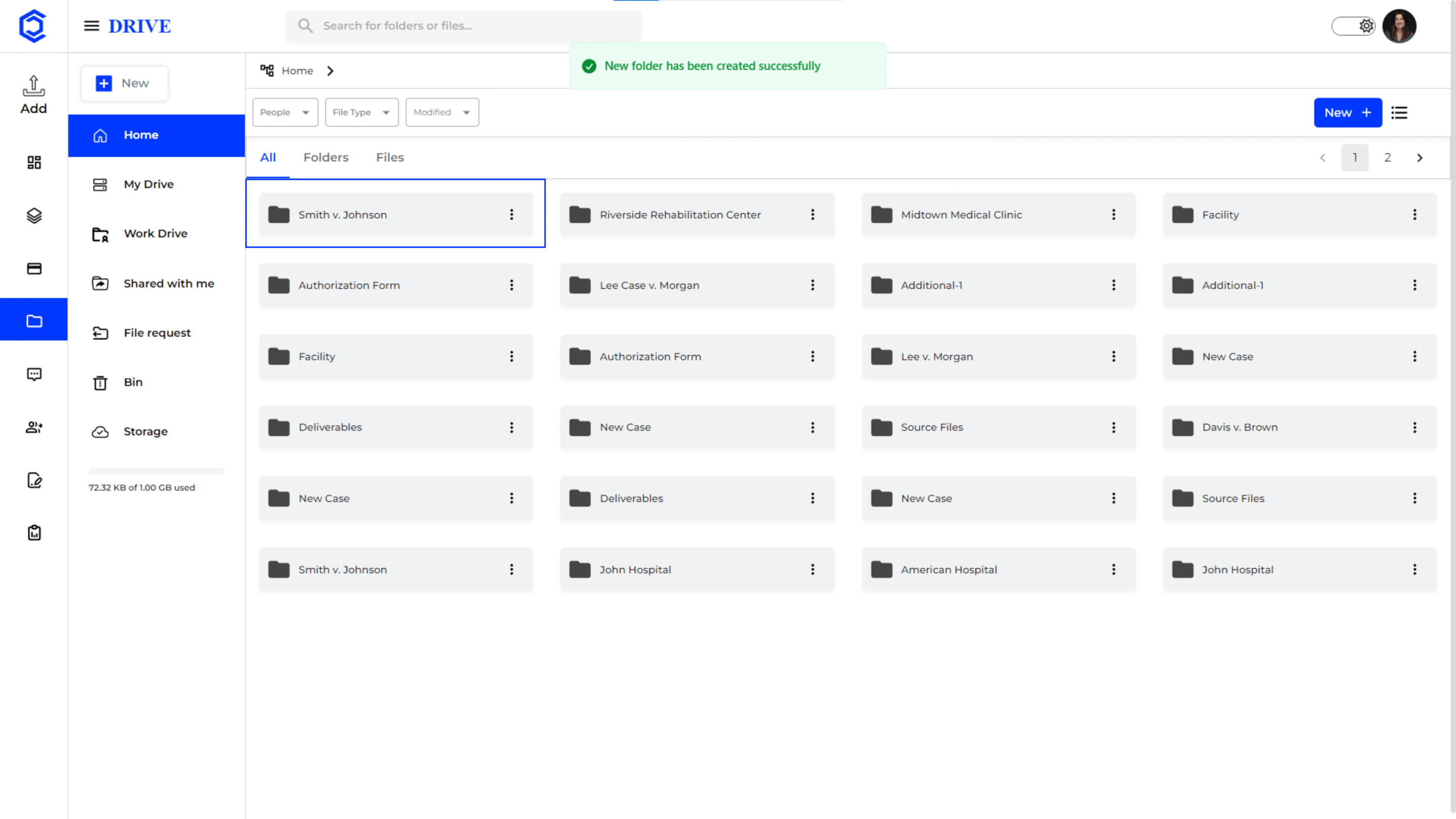
Task: Open the chat message icon in left rail
Action: [x=34, y=374]
